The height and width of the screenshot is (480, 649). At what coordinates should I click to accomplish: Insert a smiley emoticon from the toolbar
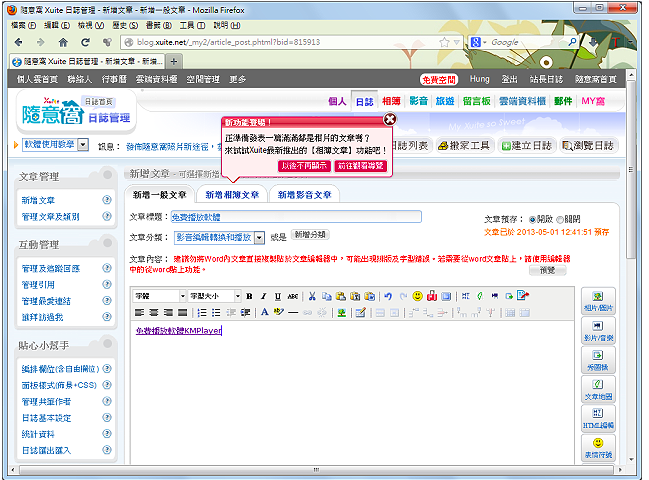point(418,296)
